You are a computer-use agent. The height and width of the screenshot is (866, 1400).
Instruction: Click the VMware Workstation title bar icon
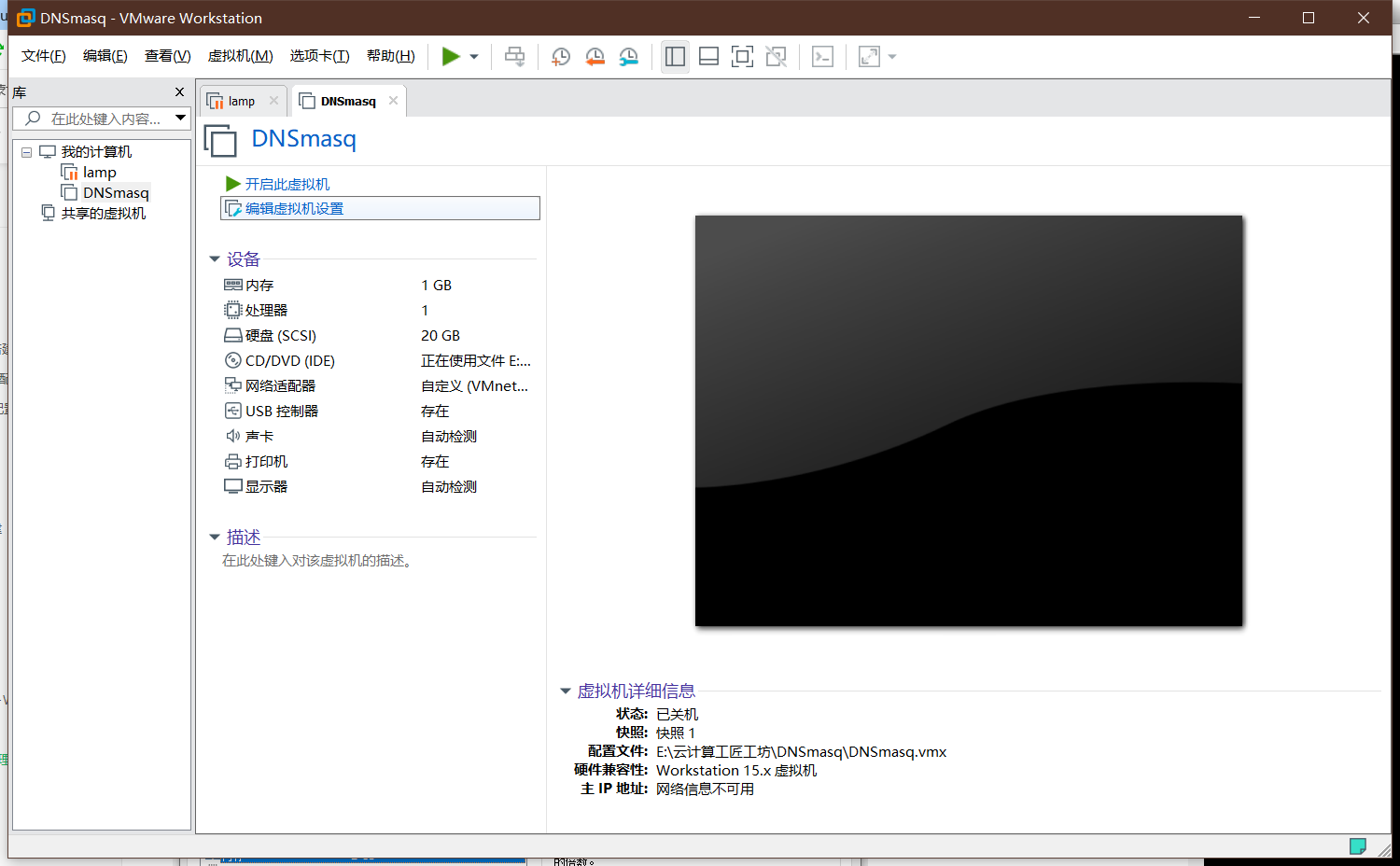pyautogui.click(x=25, y=18)
